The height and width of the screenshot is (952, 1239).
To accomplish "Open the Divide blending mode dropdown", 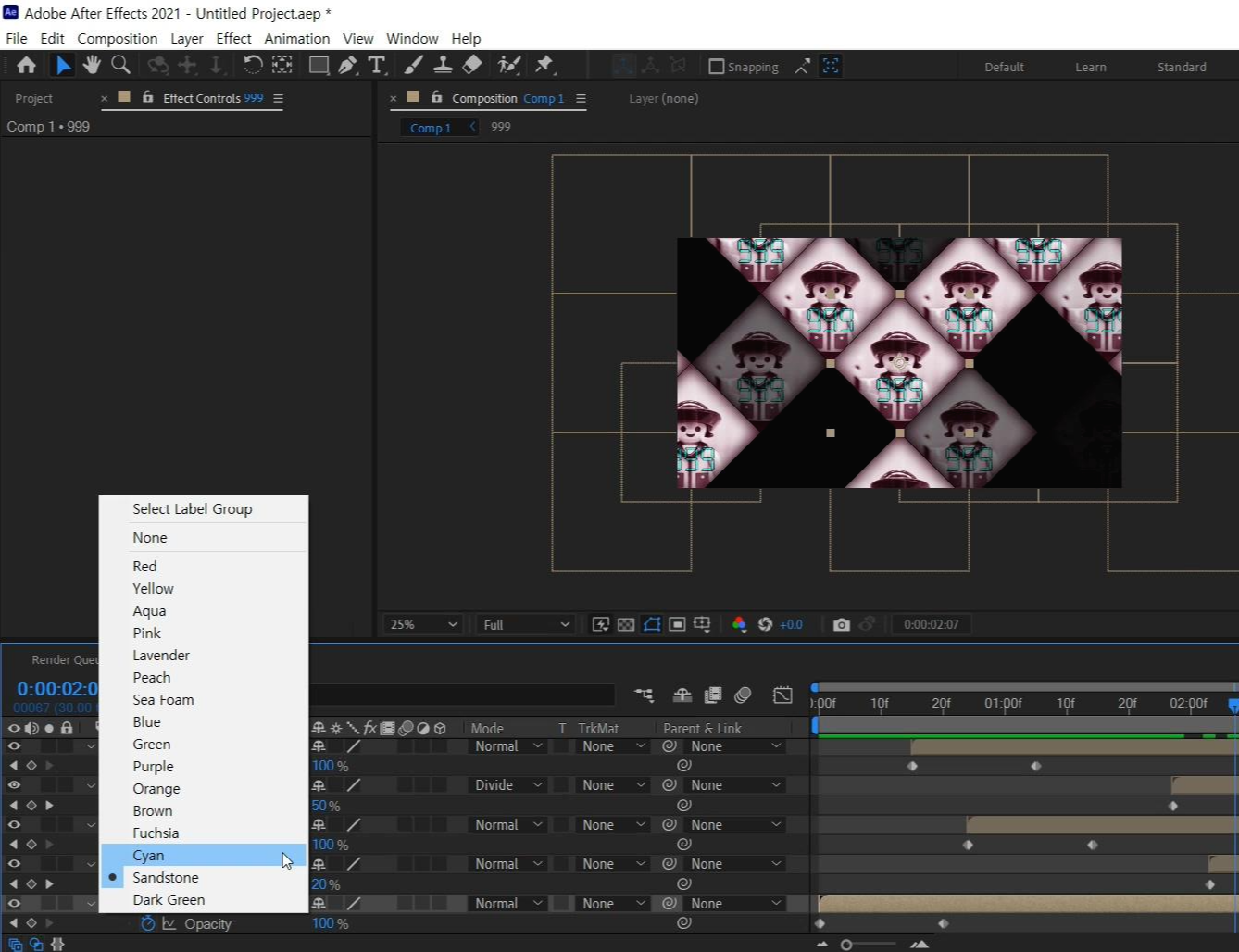I will [x=507, y=785].
